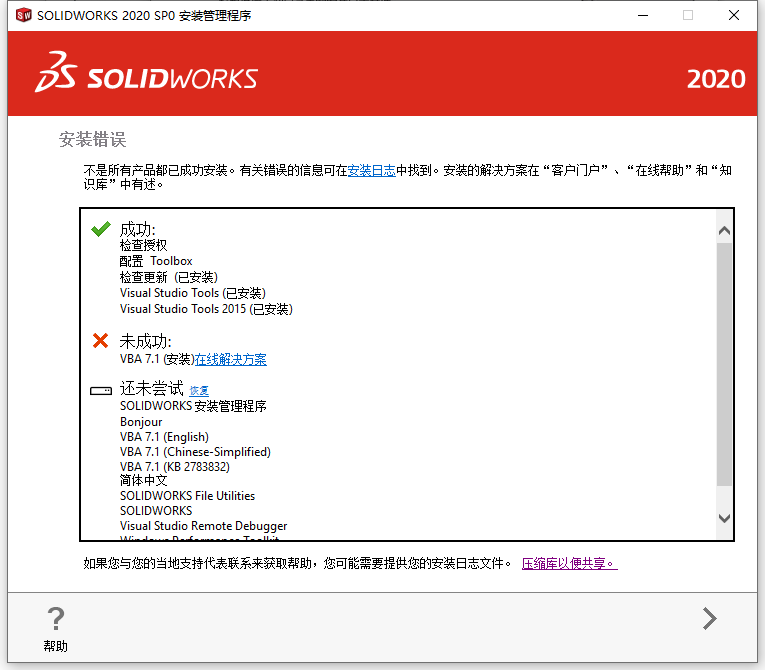The image size is (765, 670).
Task: Click the SW app icon in title bar
Action: pyautogui.click(x=22, y=15)
